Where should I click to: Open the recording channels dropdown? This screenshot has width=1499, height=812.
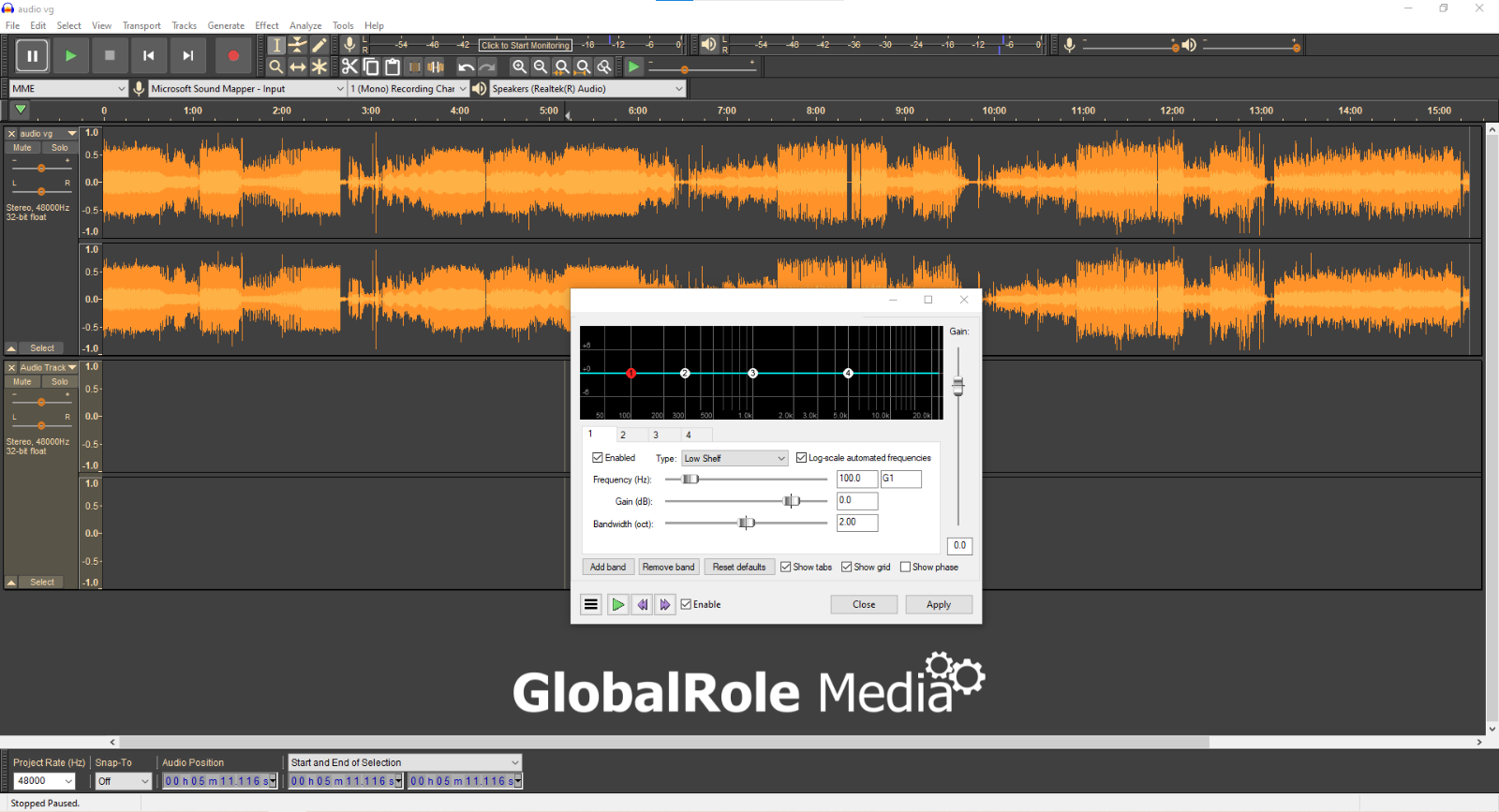click(408, 88)
